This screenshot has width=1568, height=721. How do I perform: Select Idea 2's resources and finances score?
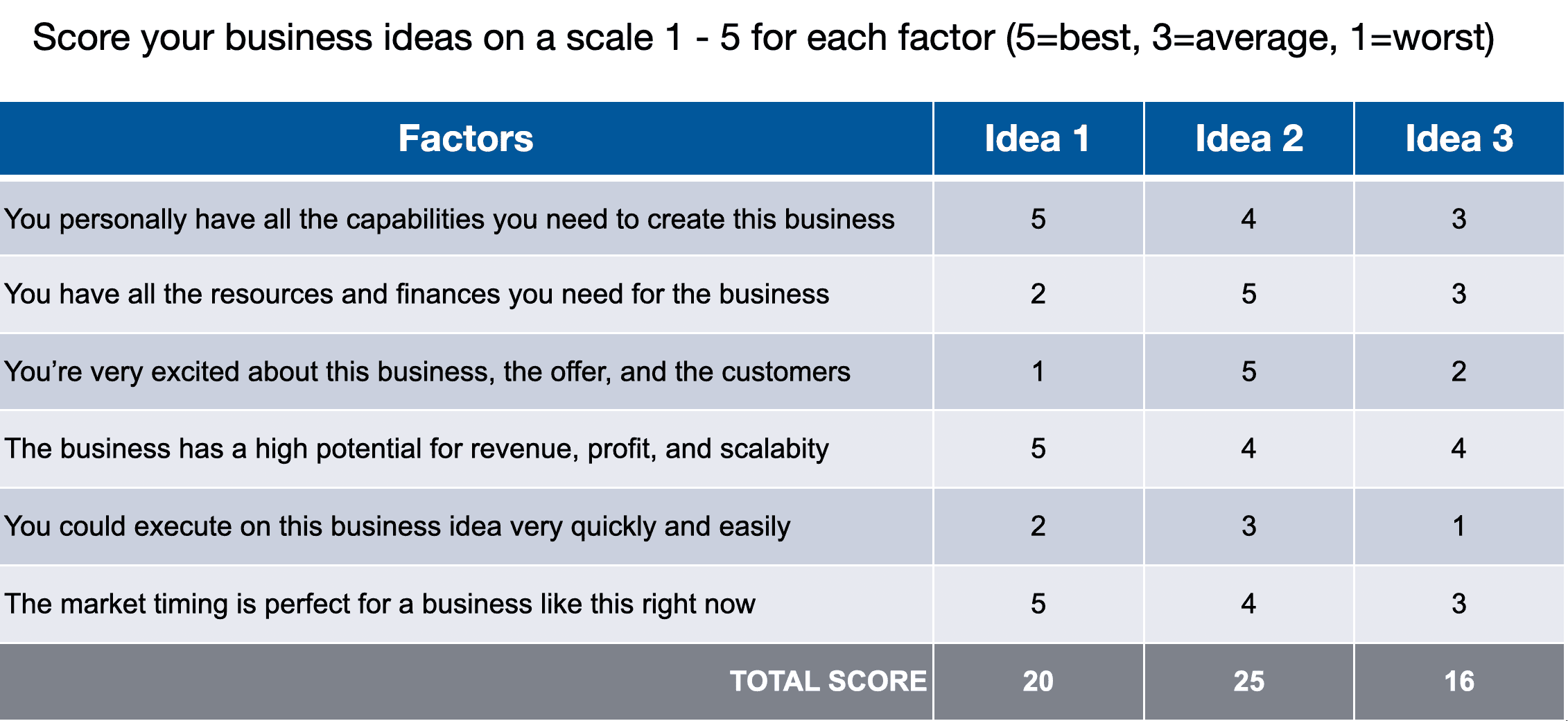pos(1248,294)
